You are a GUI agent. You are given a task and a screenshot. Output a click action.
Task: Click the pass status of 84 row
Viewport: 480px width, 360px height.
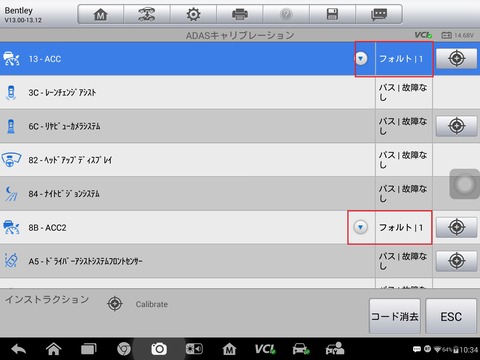pyautogui.click(x=403, y=194)
